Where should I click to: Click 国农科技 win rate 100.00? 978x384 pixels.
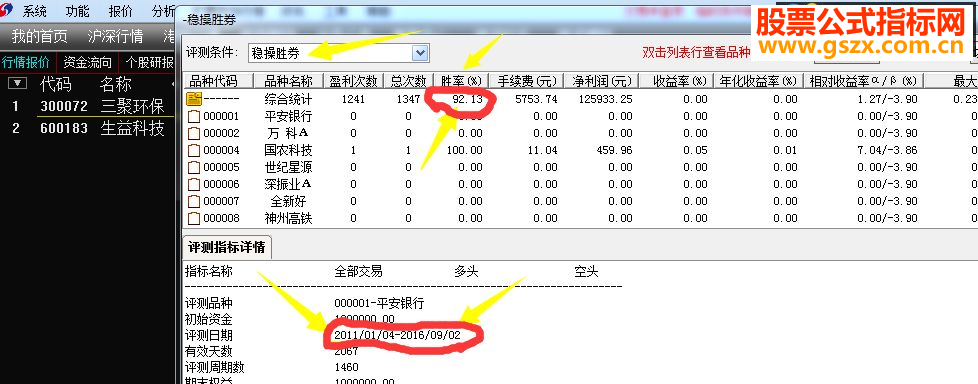465,150
